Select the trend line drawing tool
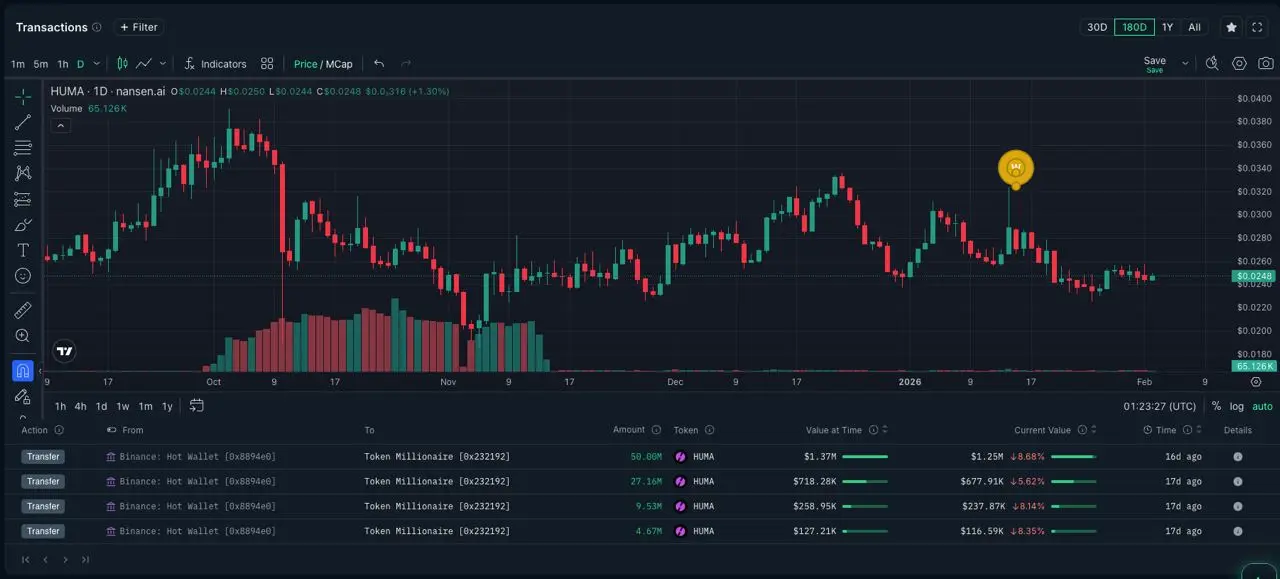Screen dimensions: 1280x579 pyautogui.click(x=23, y=122)
